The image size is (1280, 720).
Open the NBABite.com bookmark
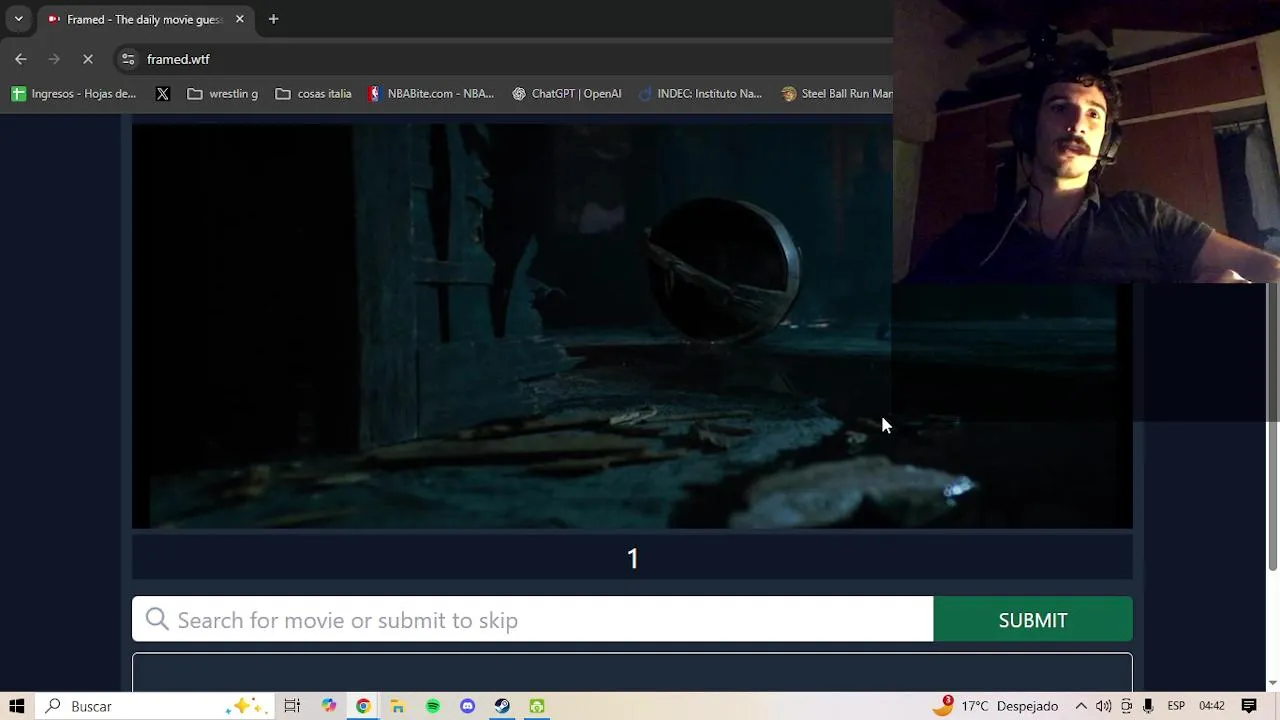click(431, 93)
